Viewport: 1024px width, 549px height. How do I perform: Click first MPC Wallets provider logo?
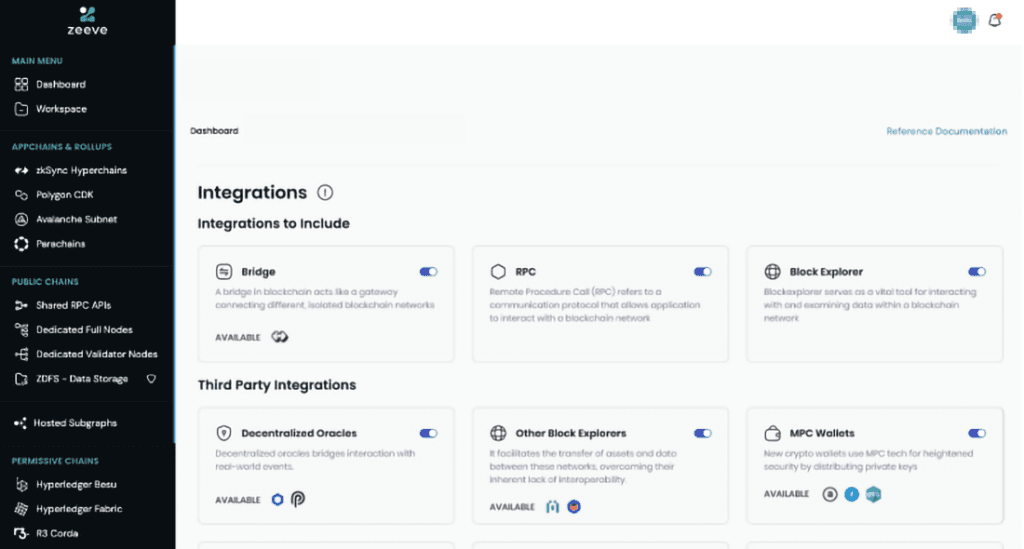(829, 494)
